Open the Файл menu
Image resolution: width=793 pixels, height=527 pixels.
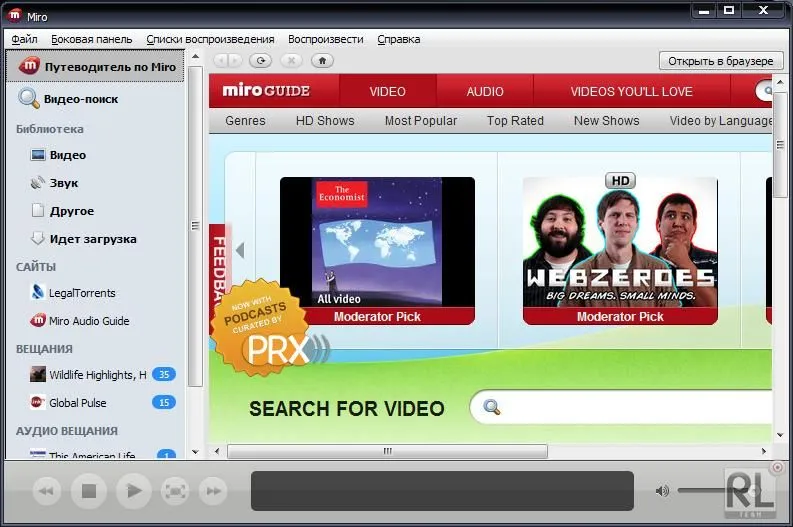pyautogui.click(x=24, y=39)
